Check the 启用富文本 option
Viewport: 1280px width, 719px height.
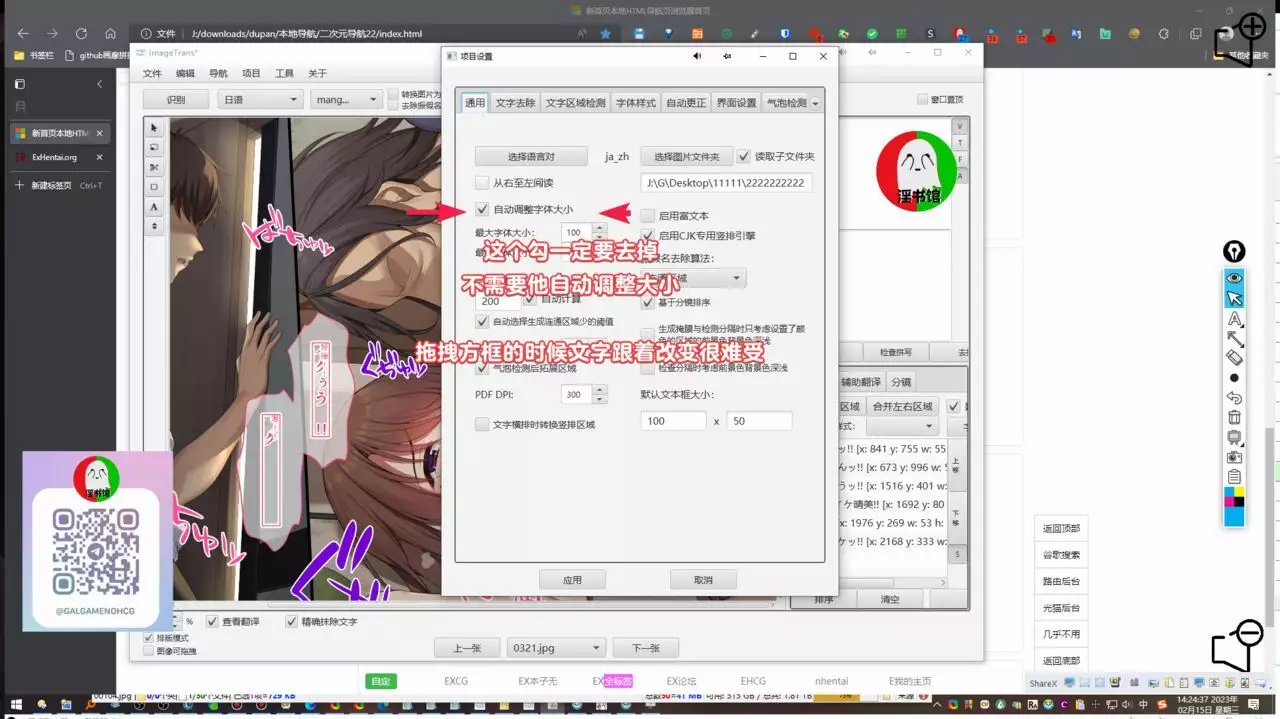tap(648, 216)
